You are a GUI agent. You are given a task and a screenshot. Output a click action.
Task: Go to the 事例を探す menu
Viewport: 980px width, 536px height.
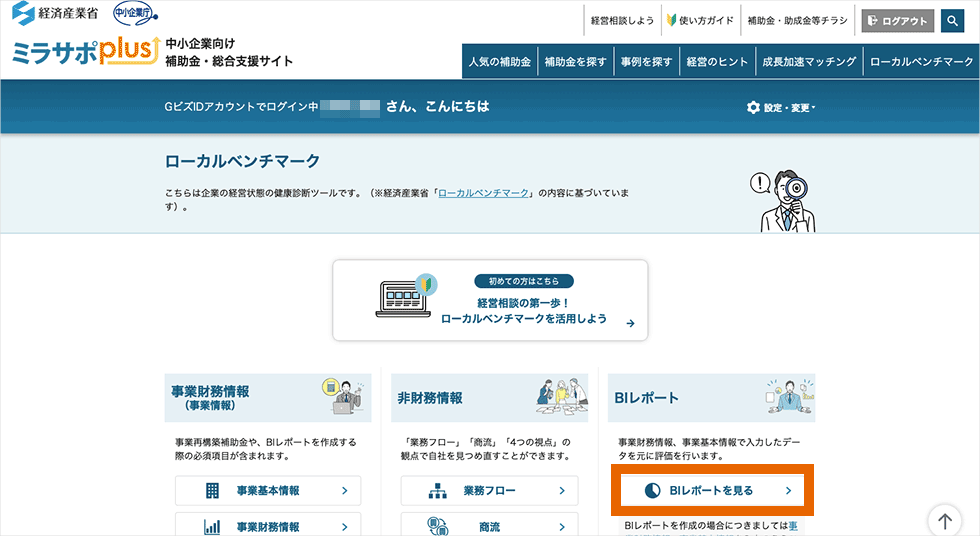pyautogui.click(x=646, y=61)
